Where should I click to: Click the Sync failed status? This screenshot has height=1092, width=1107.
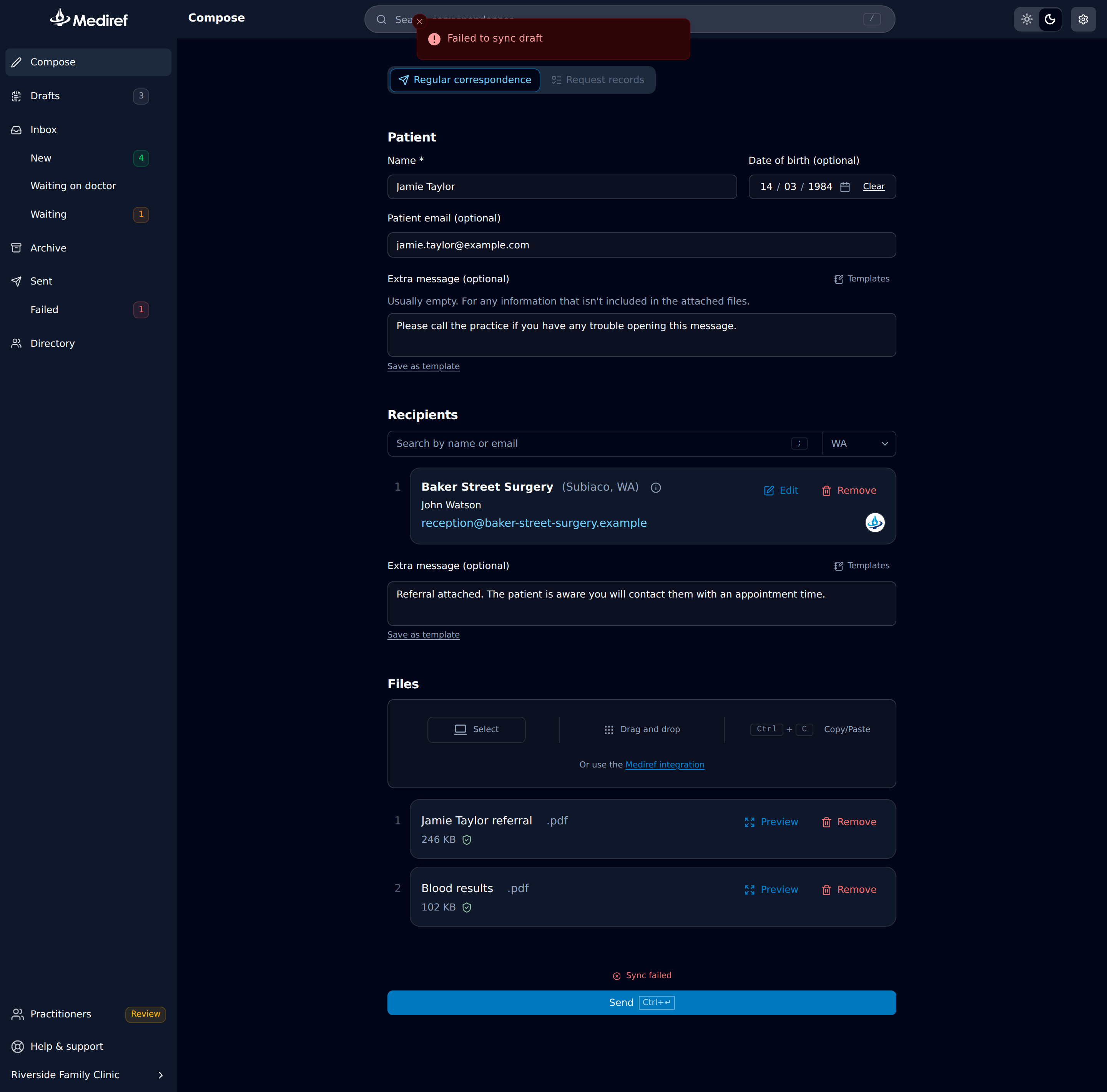pyautogui.click(x=642, y=975)
